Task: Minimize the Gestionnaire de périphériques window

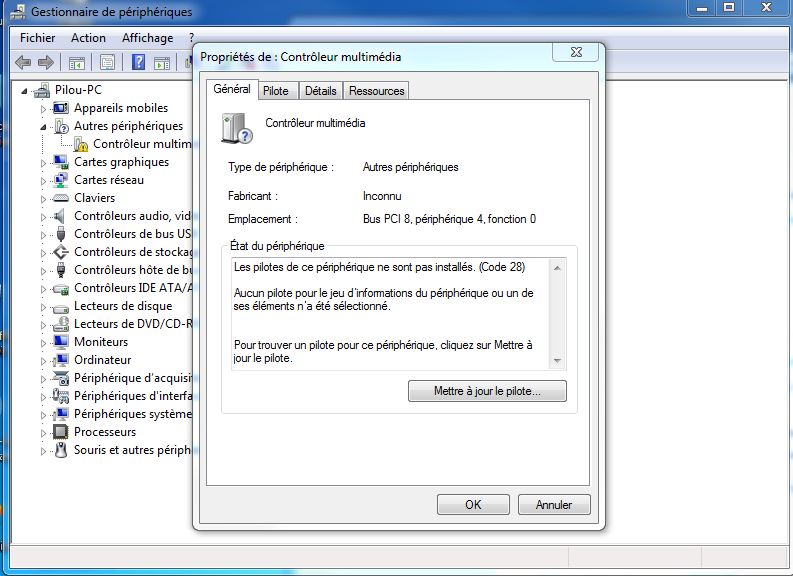Action: click(701, 7)
